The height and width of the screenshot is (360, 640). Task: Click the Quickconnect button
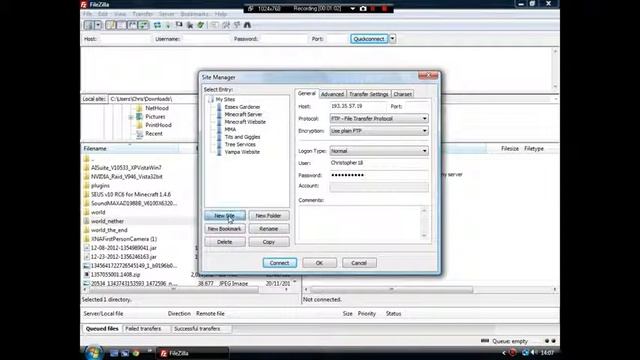[369, 39]
